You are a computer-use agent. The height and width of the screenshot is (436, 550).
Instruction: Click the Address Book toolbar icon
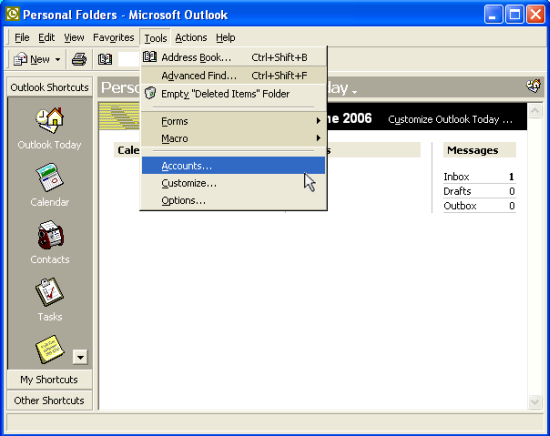[105, 59]
